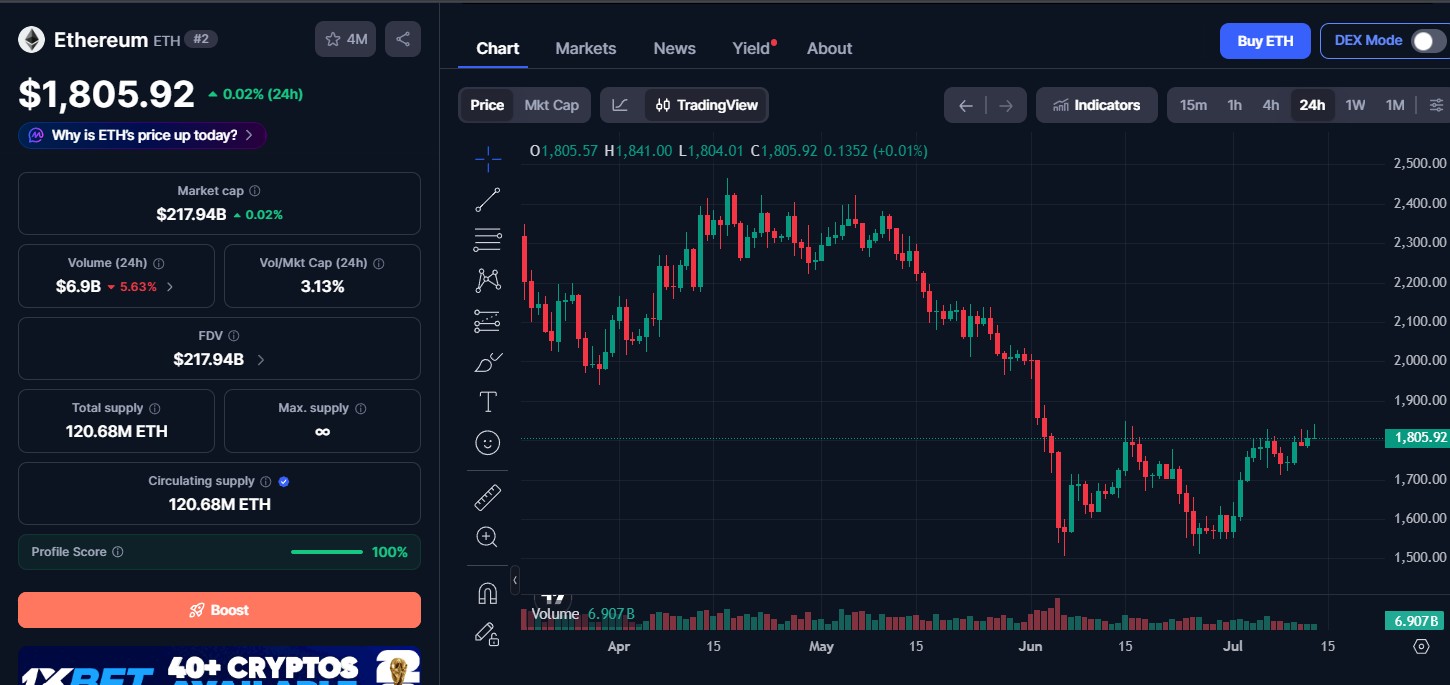
Task: Add Ethereum to watchlist star
Action: (x=345, y=39)
